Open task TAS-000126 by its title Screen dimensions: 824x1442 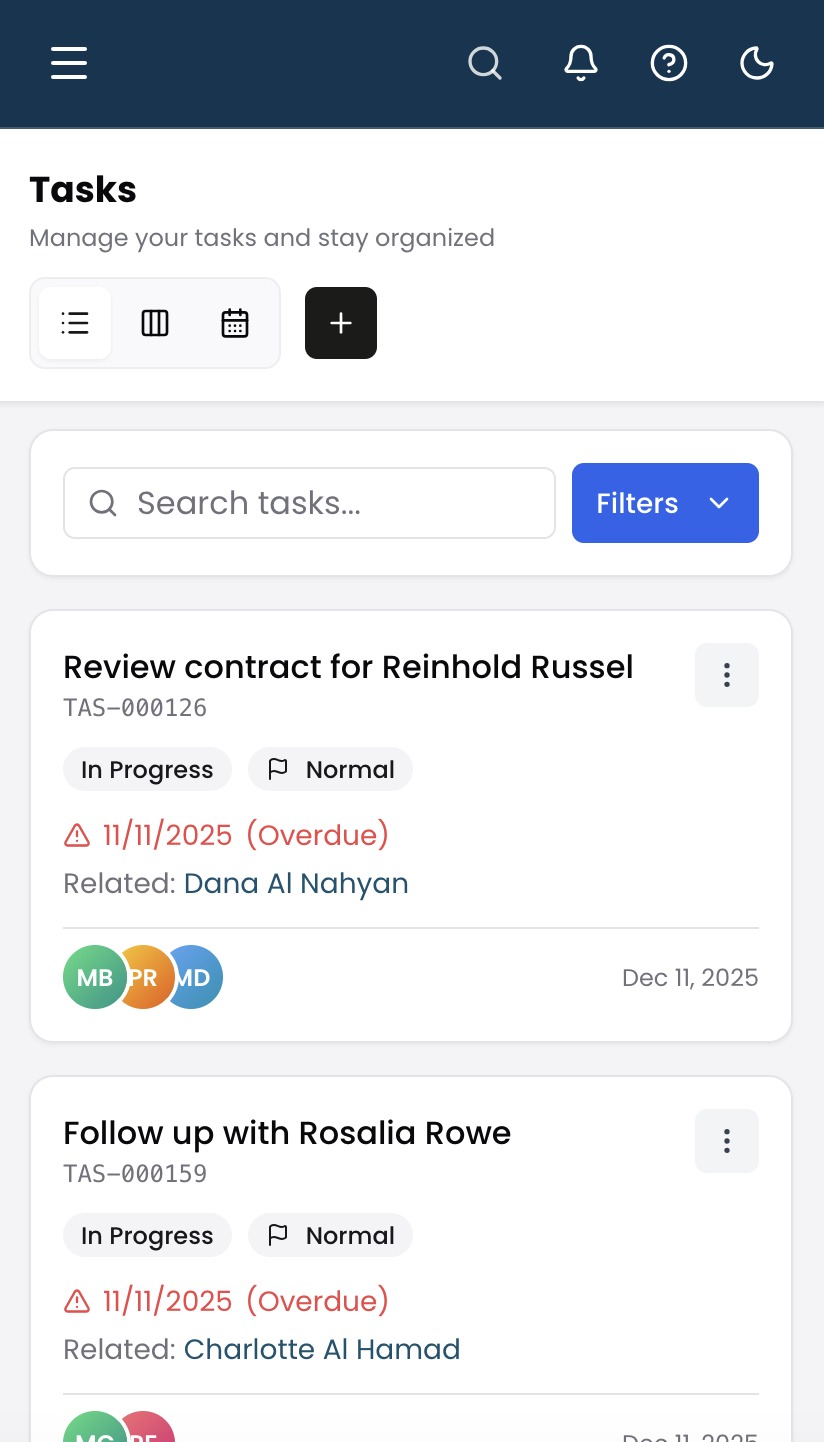(348, 666)
